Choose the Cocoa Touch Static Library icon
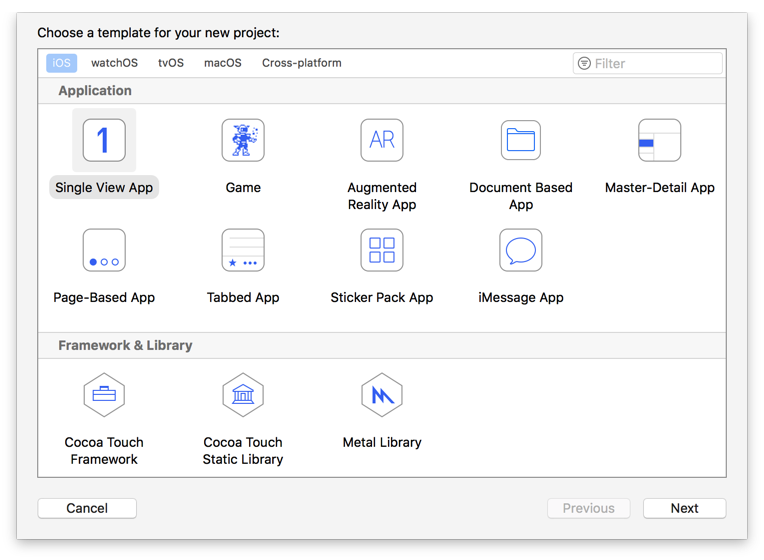 [x=243, y=395]
